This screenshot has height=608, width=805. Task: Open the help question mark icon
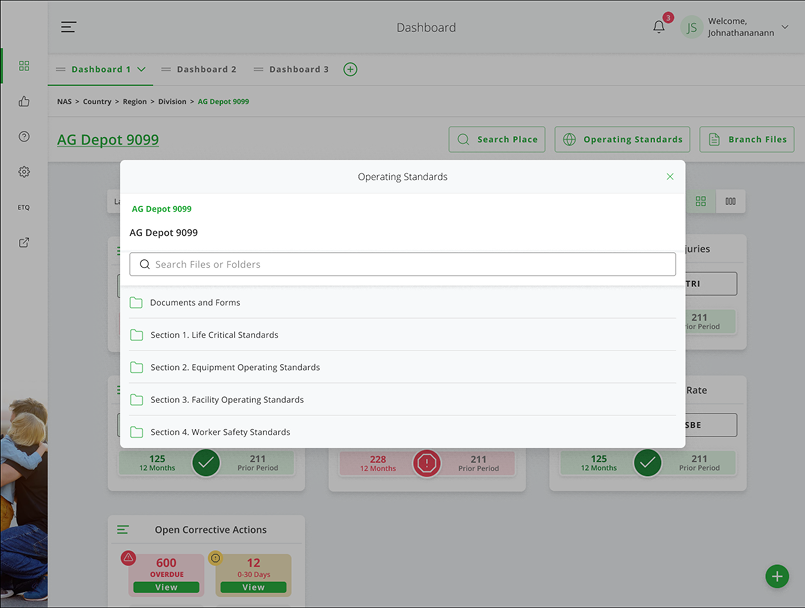(24, 136)
